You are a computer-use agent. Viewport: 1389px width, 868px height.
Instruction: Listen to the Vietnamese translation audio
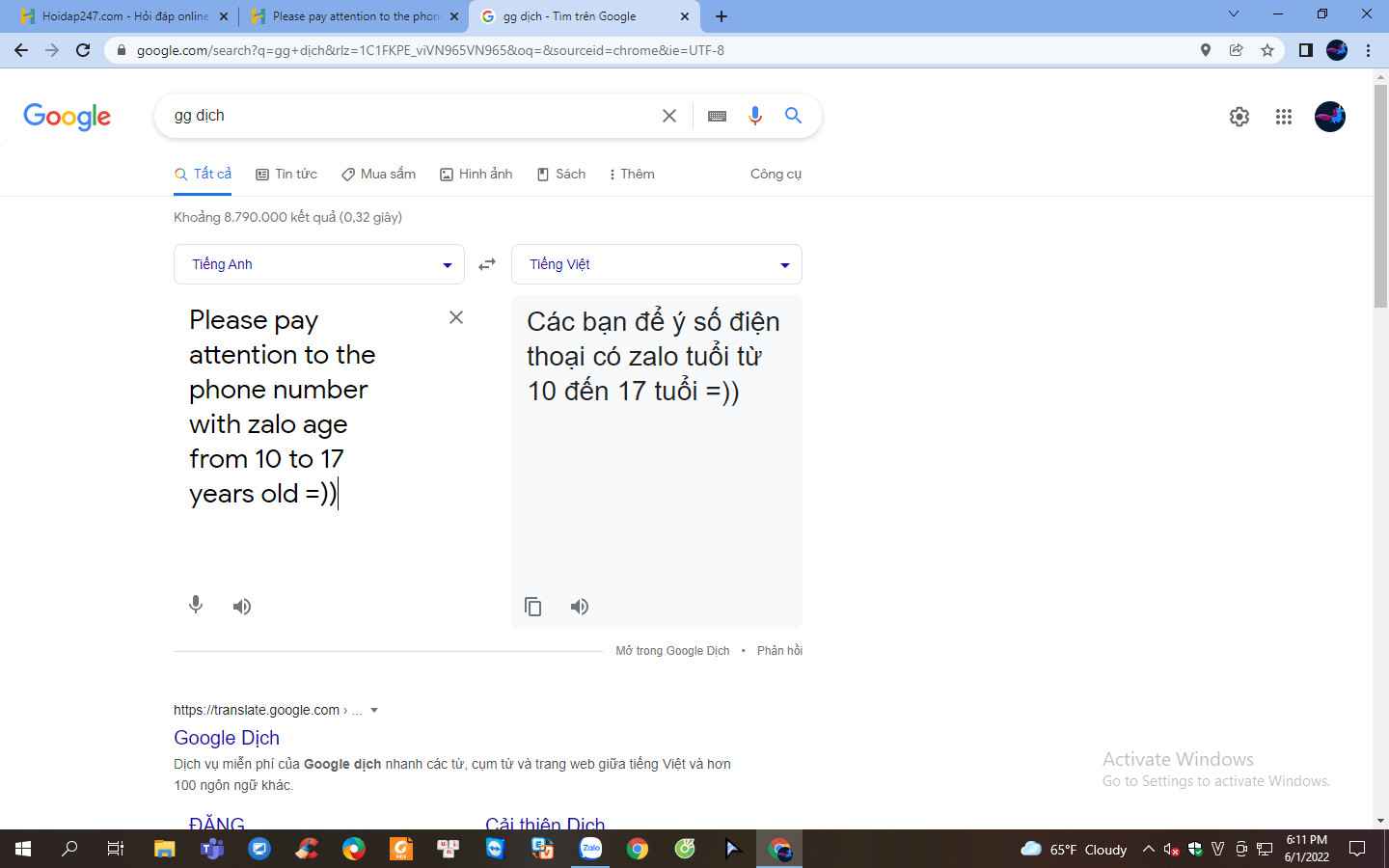[579, 607]
